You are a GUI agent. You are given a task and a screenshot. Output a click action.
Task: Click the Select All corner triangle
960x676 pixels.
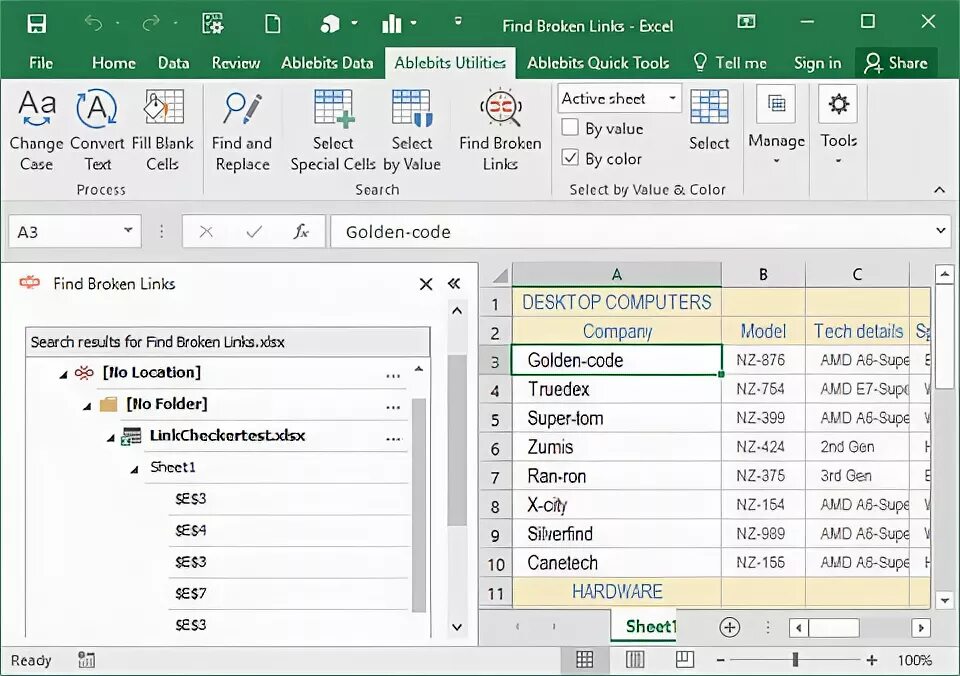pyautogui.click(x=500, y=276)
